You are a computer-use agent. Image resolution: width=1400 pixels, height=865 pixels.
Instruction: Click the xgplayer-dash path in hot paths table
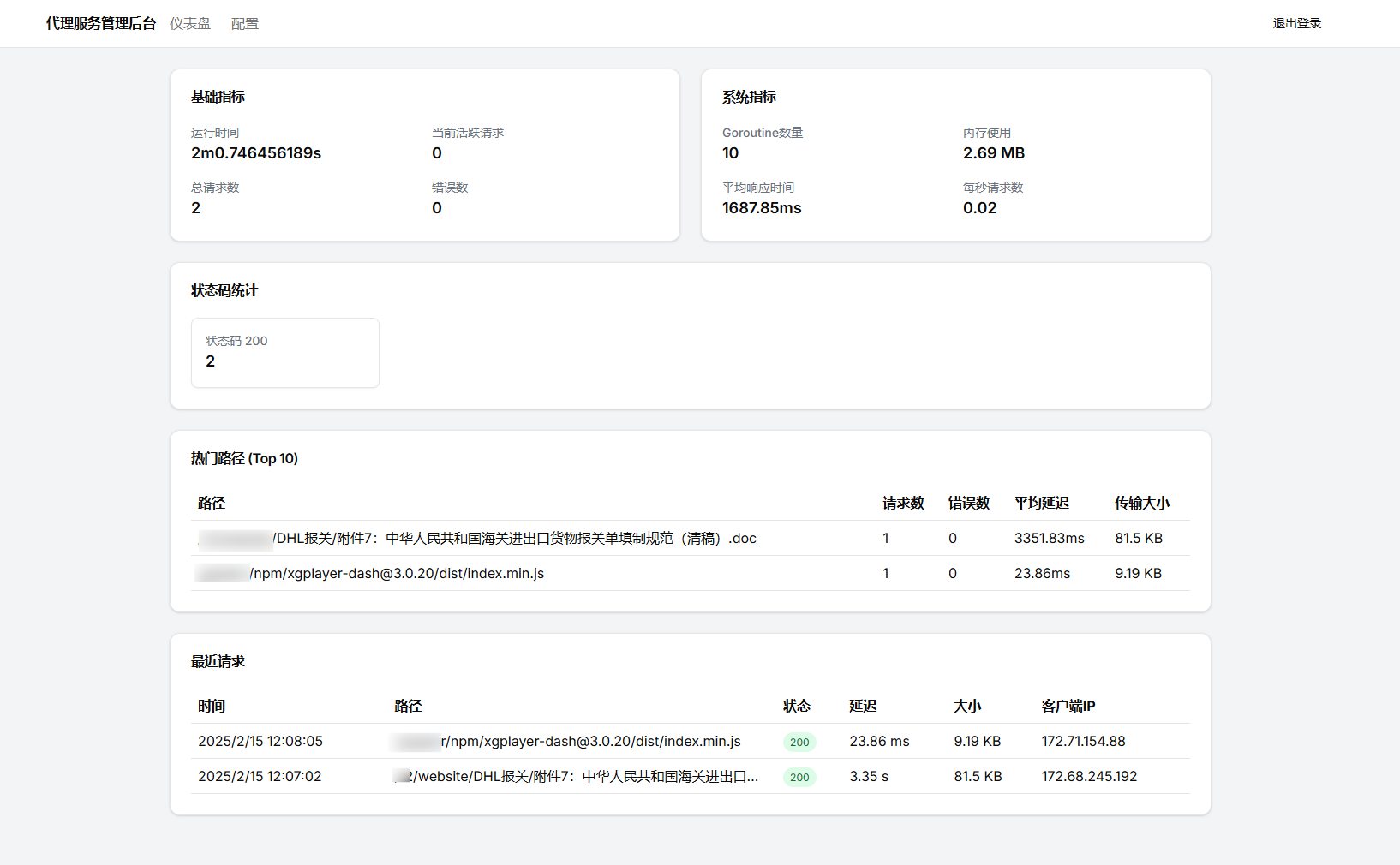coord(397,574)
